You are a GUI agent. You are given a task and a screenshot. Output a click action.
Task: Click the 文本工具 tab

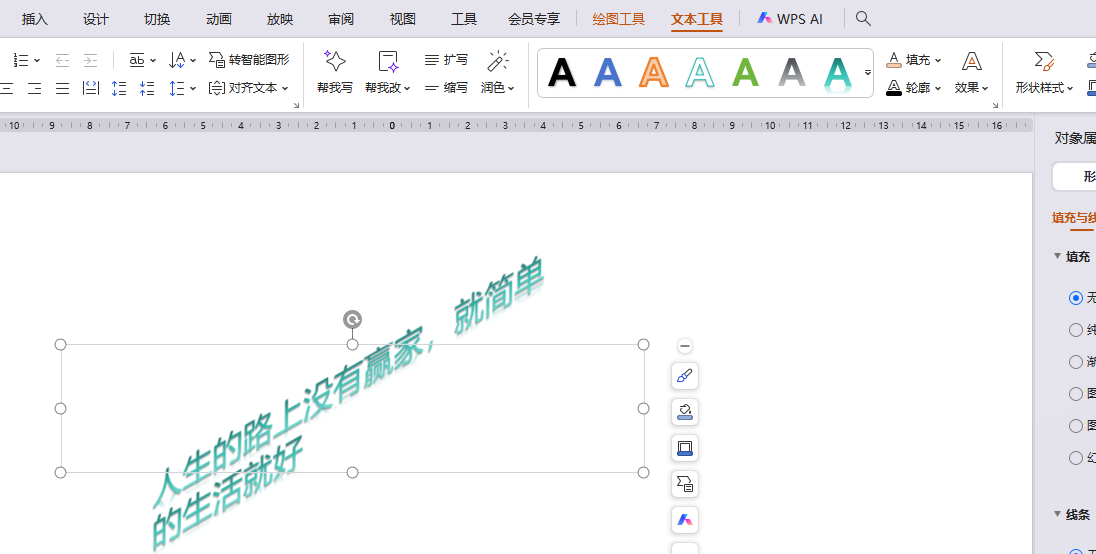click(x=697, y=19)
